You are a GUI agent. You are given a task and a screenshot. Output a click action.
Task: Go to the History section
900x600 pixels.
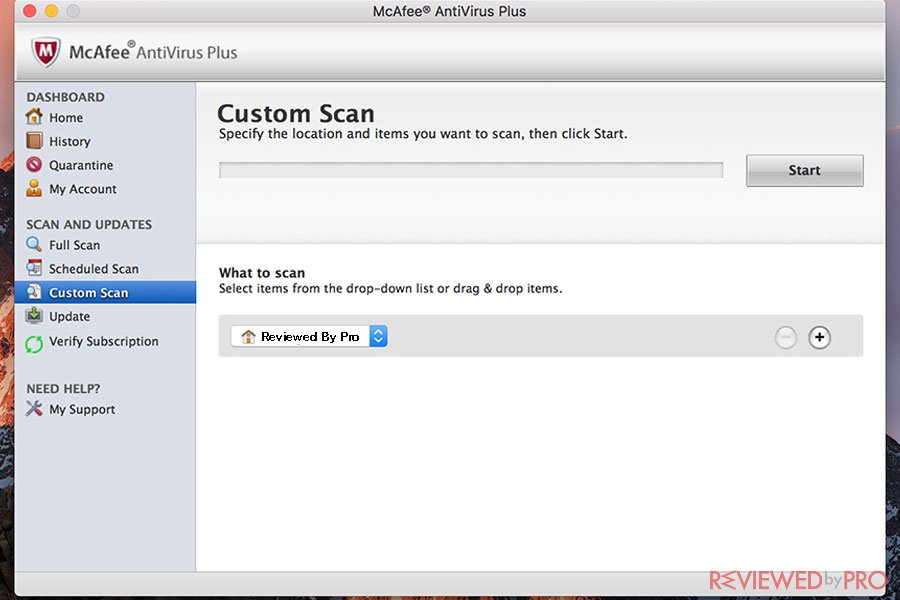pos(69,141)
